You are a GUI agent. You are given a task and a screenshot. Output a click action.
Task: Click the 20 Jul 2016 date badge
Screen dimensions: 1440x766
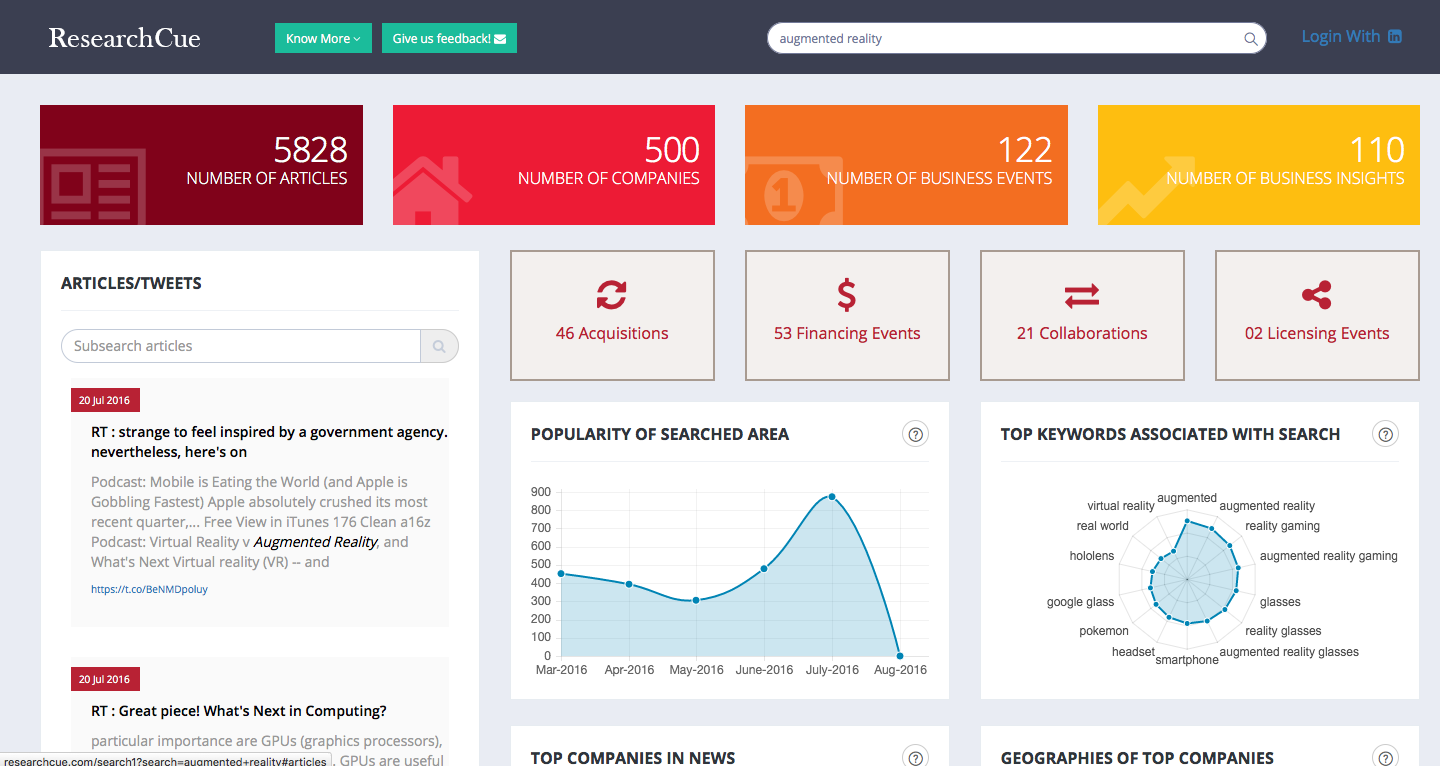(105, 400)
